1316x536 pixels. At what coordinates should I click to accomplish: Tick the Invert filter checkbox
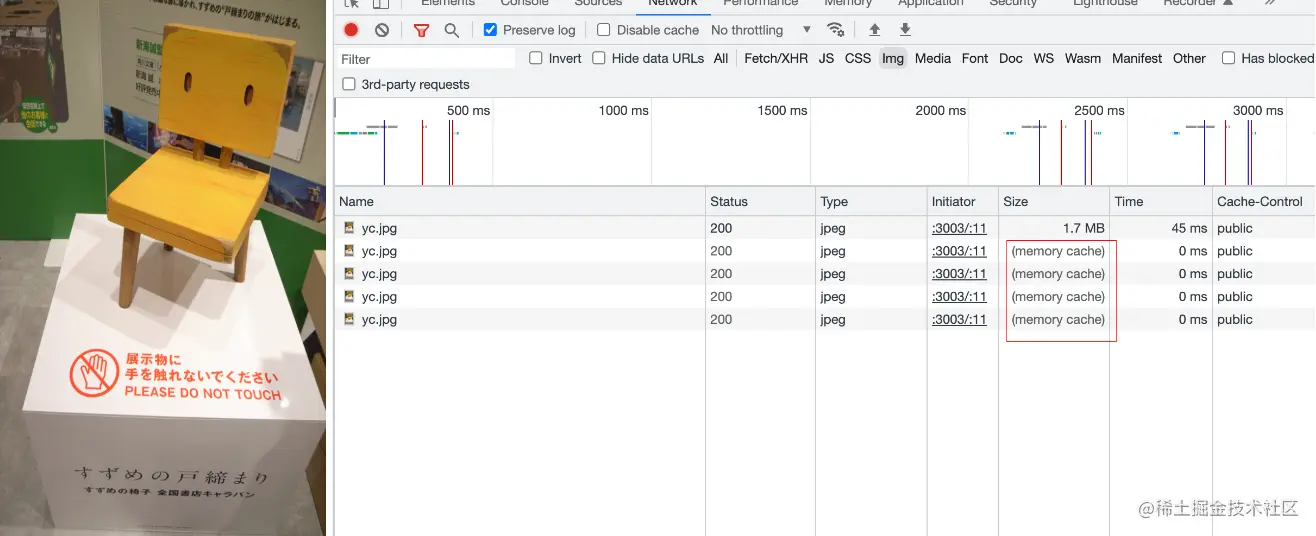pos(536,58)
